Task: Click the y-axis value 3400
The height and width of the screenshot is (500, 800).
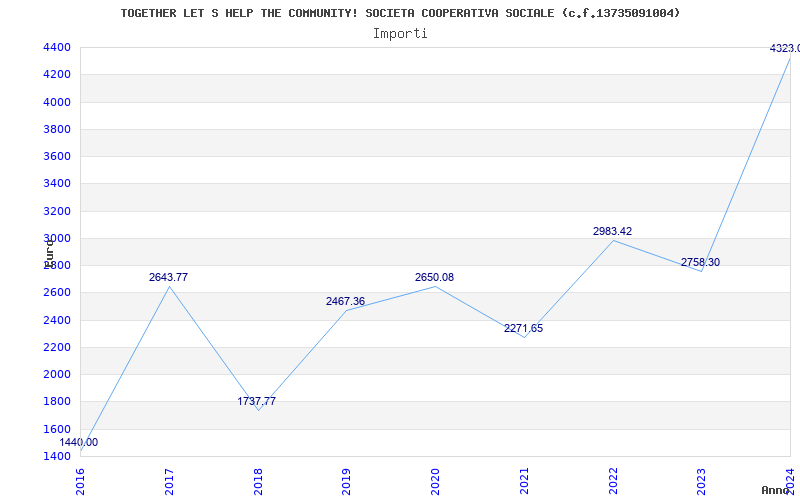Action: pos(57,183)
